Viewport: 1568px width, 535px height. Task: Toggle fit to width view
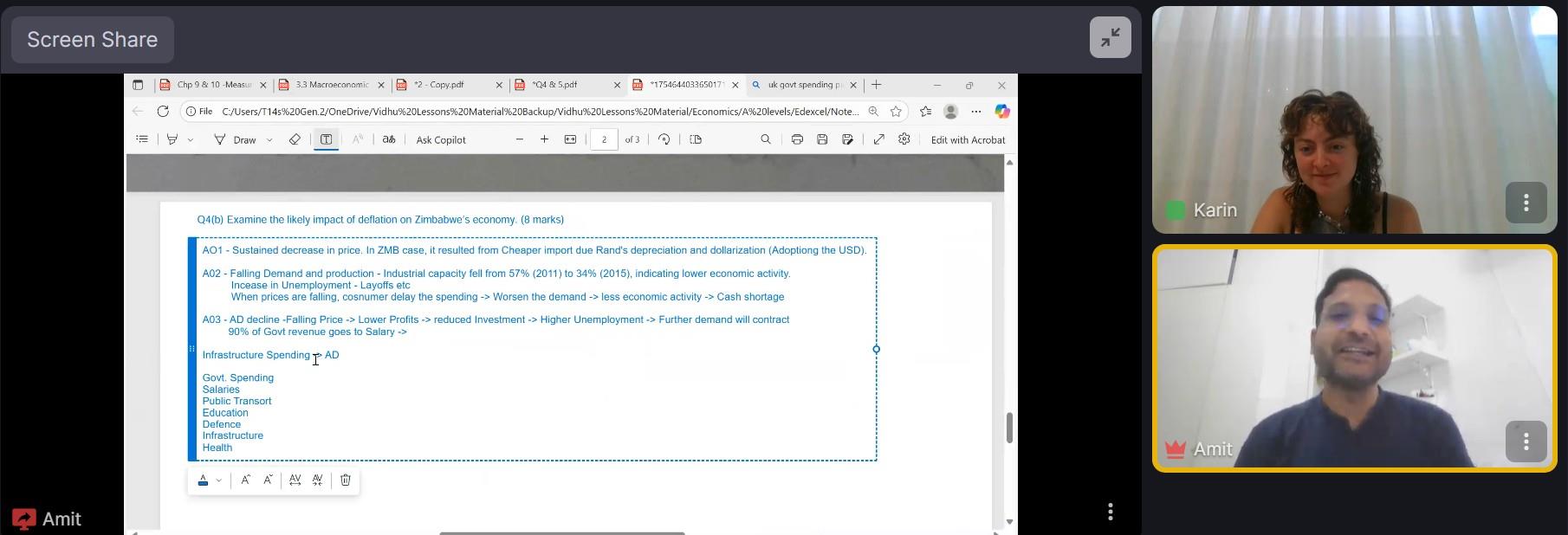(x=570, y=139)
